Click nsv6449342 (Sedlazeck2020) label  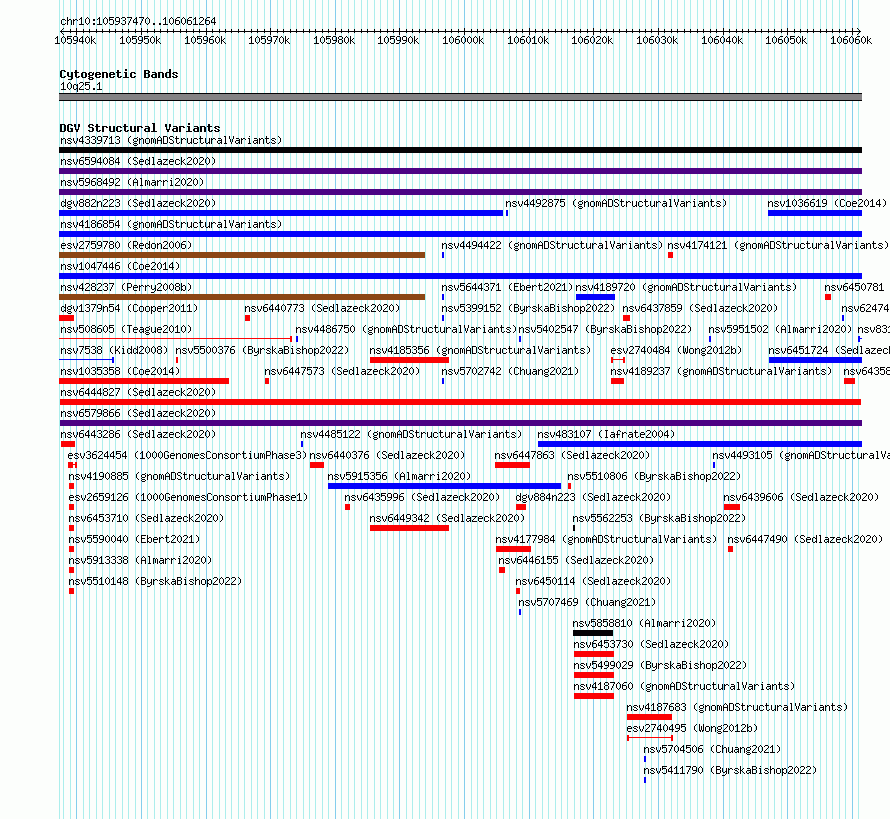(447, 518)
